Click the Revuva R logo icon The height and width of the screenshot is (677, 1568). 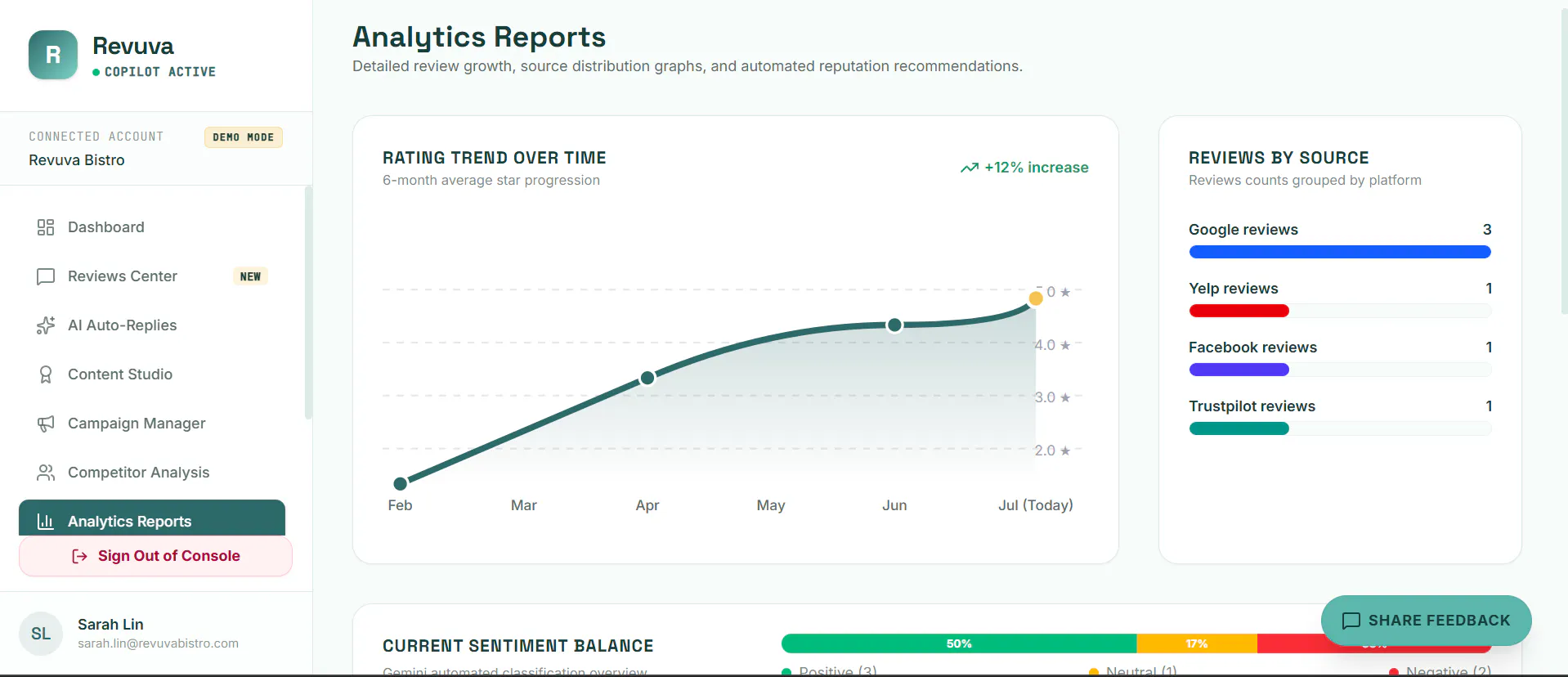pyautogui.click(x=53, y=55)
